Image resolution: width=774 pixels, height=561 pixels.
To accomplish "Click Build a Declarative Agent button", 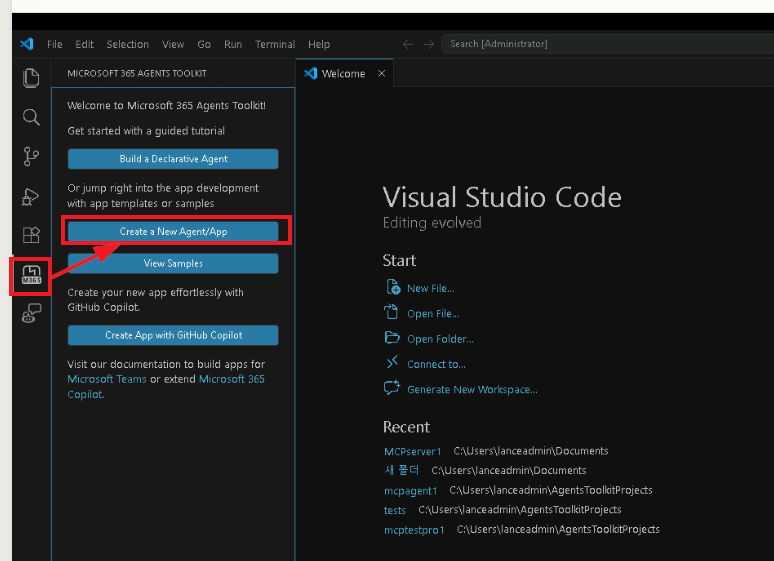I will click(173, 159).
